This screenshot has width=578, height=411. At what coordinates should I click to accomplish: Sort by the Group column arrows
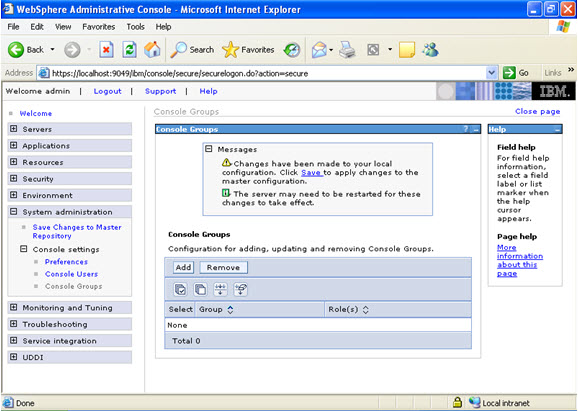click(x=230, y=310)
